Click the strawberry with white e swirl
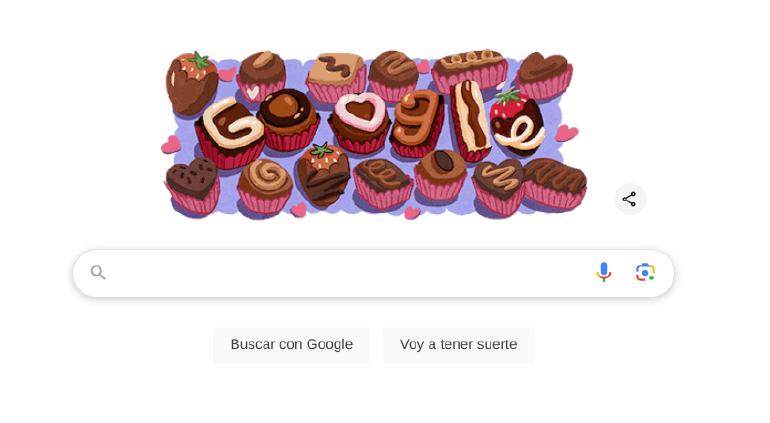The width and height of the screenshot is (770, 423). [x=517, y=122]
